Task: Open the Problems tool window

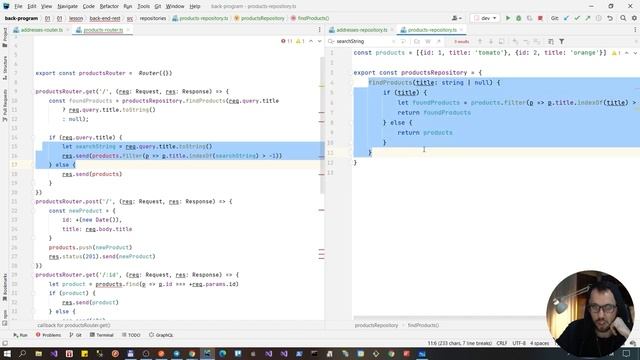Action: click(x=48, y=335)
